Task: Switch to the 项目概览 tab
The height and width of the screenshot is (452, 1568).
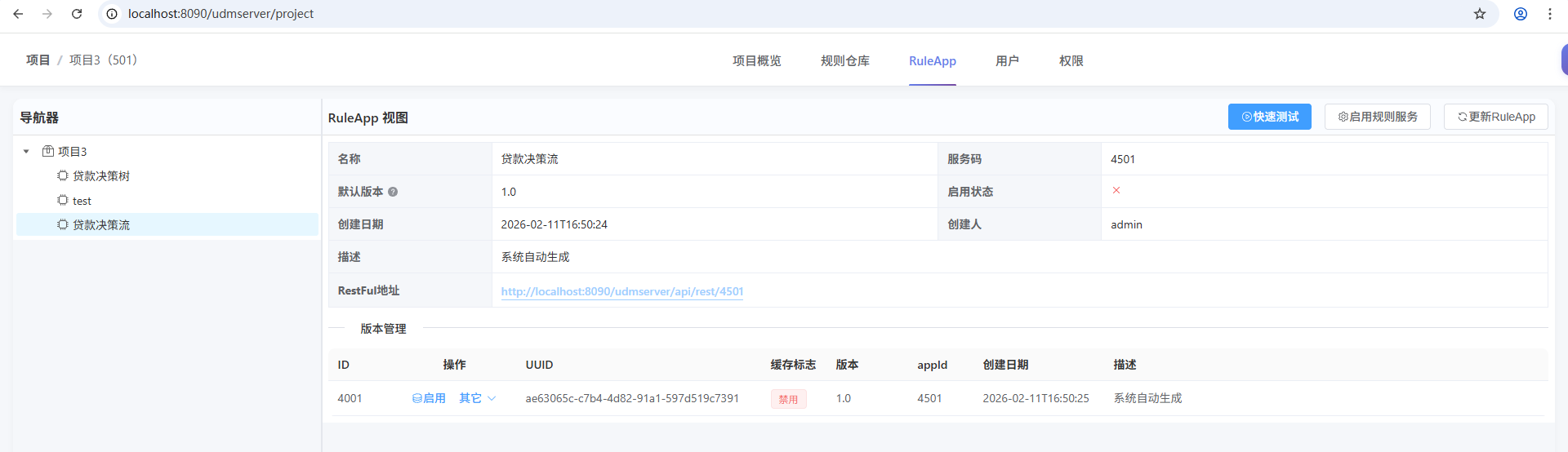Action: point(756,61)
